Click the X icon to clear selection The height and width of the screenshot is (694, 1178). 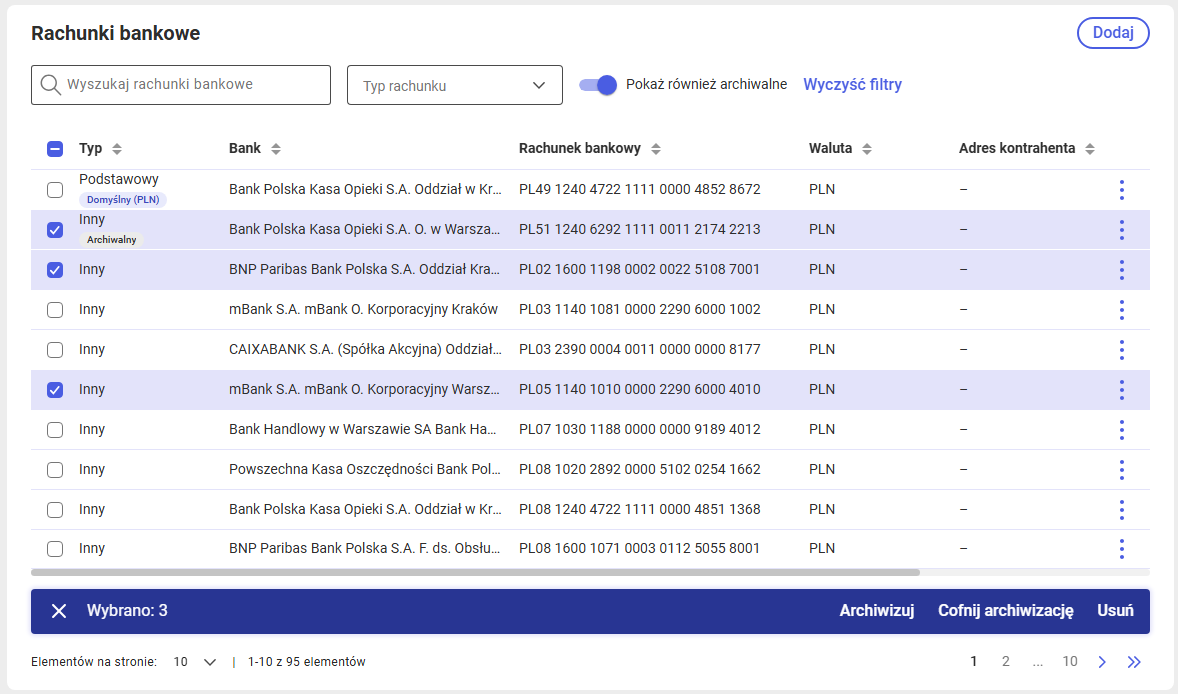[x=59, y=611]
